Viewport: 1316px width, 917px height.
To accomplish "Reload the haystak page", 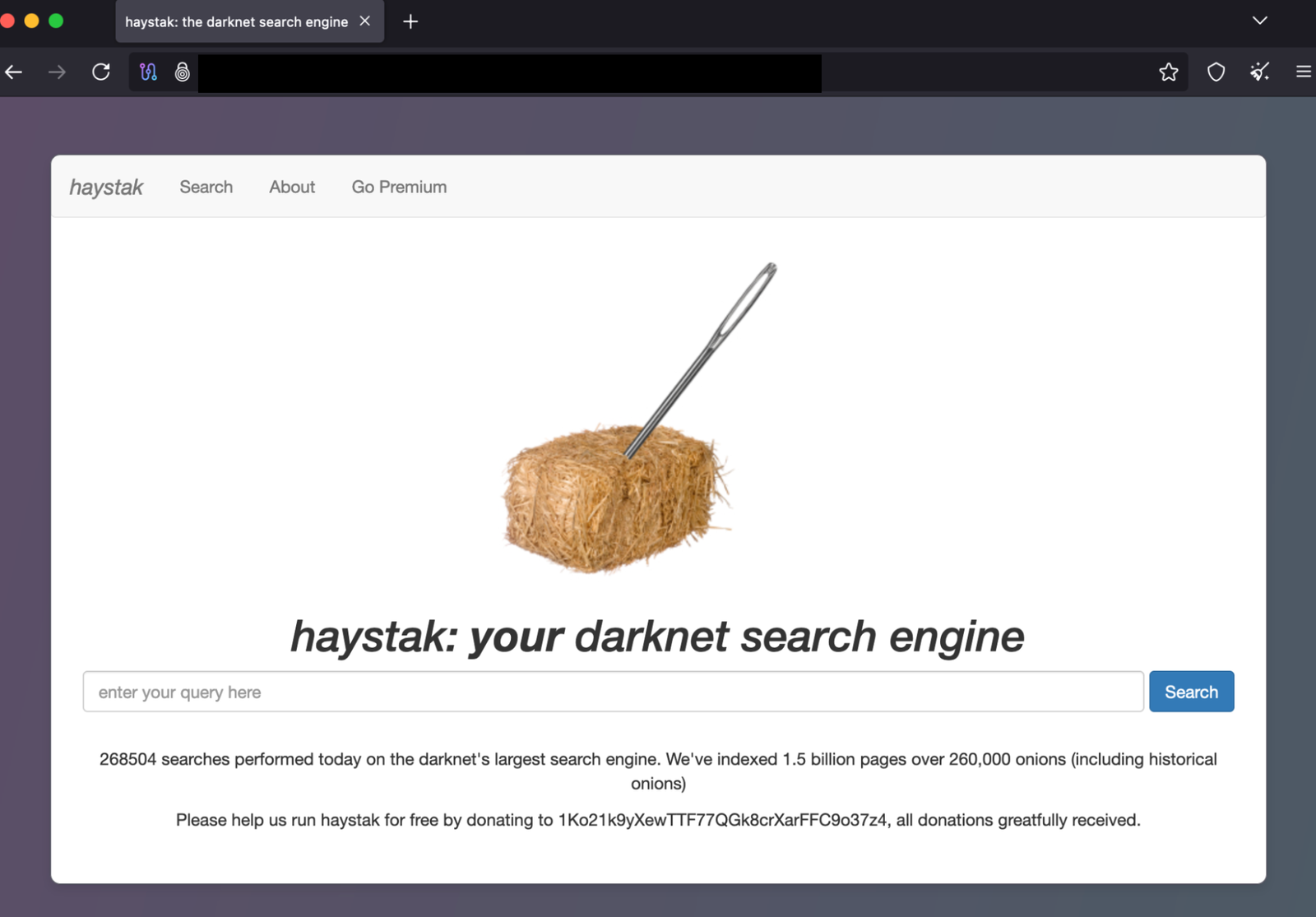I will [x=100, y=72].
